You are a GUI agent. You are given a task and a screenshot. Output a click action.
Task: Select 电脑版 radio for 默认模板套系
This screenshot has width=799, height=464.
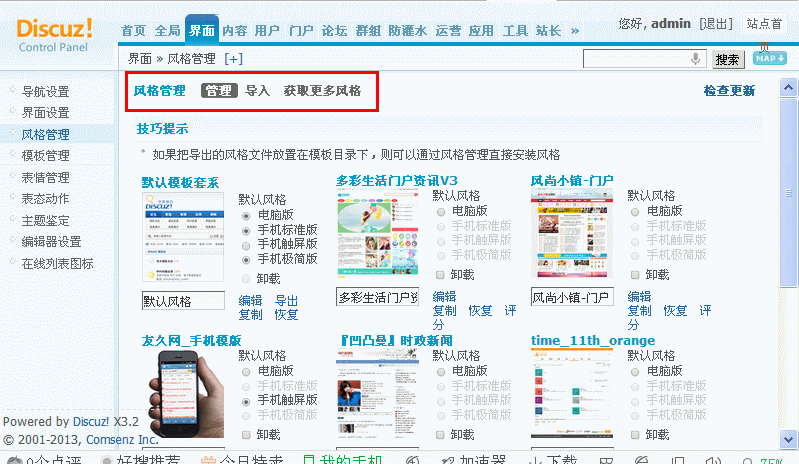246,216
